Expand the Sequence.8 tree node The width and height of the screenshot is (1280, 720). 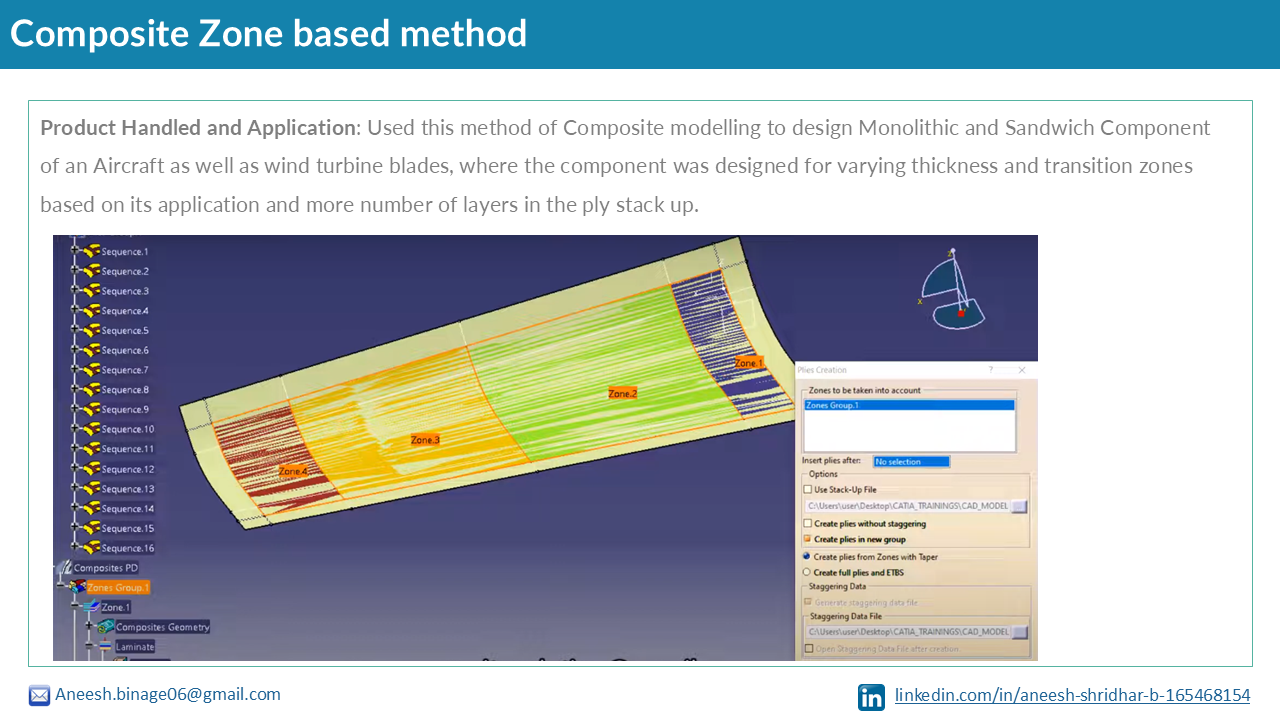tap(75, 390)
